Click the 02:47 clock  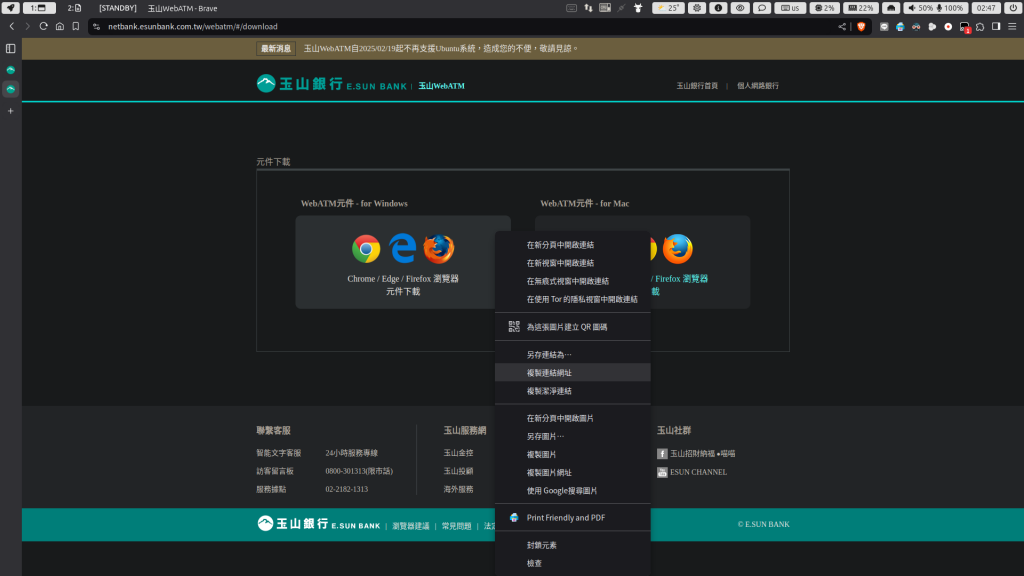pos(986,8)
